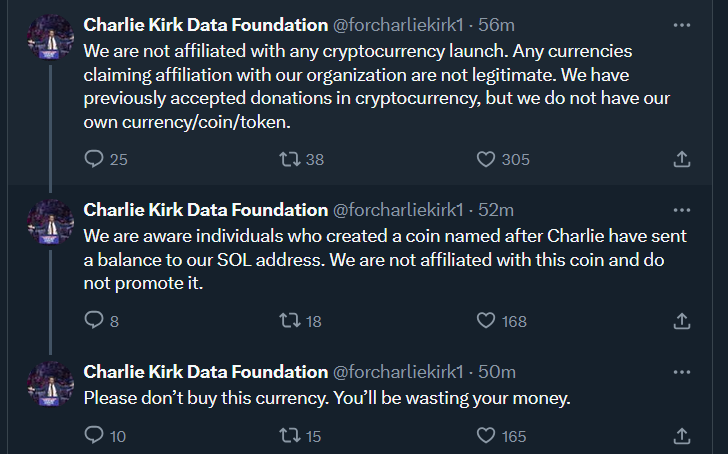Like the tweet with 305 likes
This screenshot has height=454, width=728.
click(486, 159)
